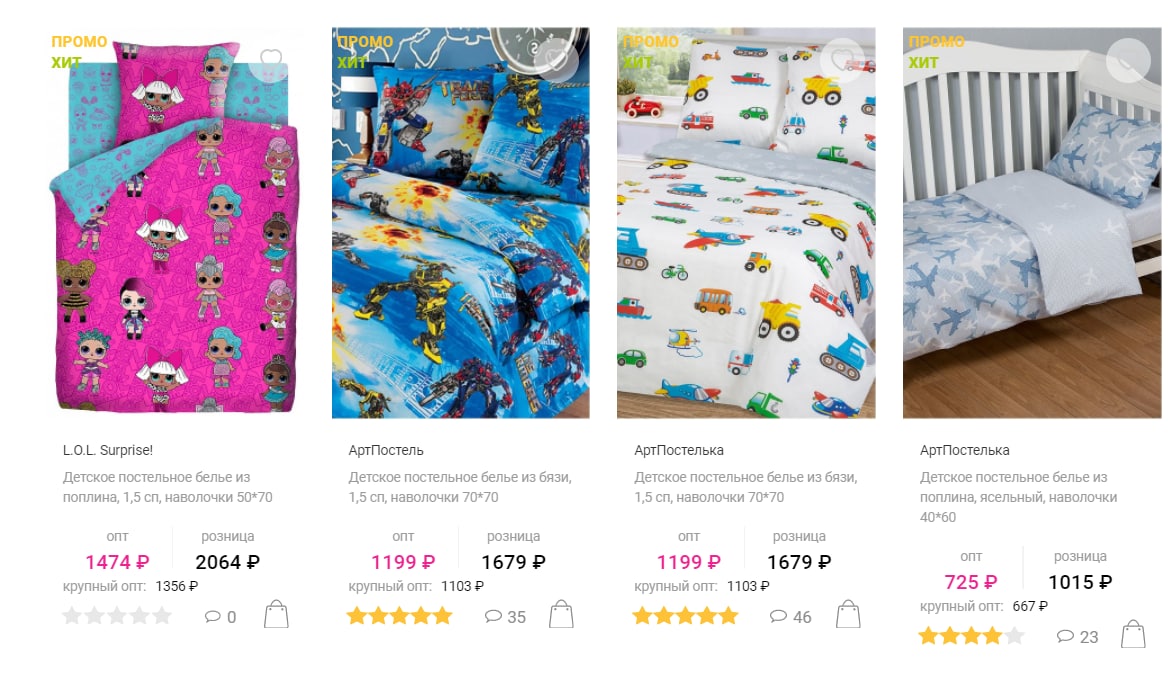The width and height of the screenshot is (1168, 684).
Task: Open the 0 comments for L.O.L. set
Action: coord(220,617)
